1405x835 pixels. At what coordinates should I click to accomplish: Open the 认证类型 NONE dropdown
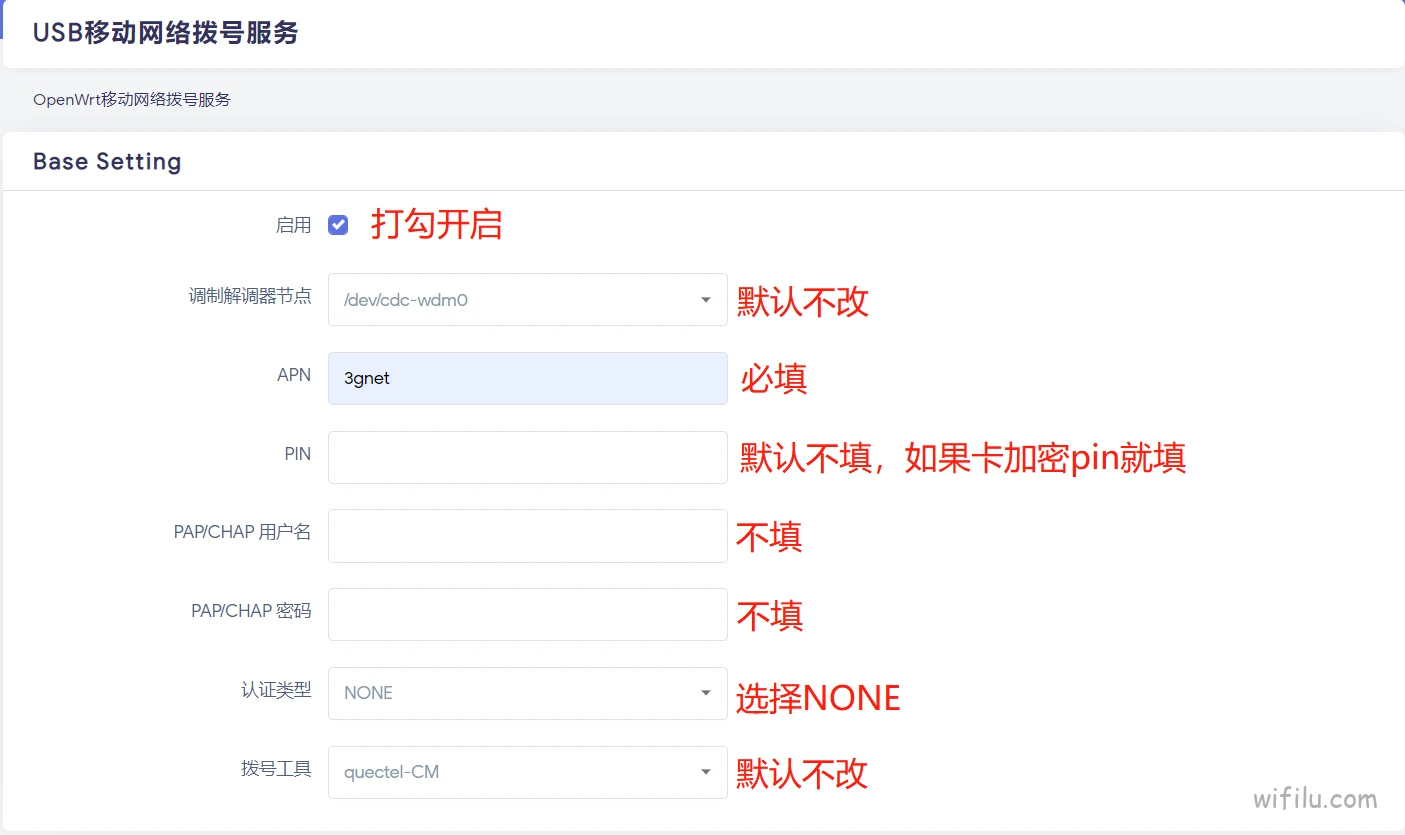(527, 693)
